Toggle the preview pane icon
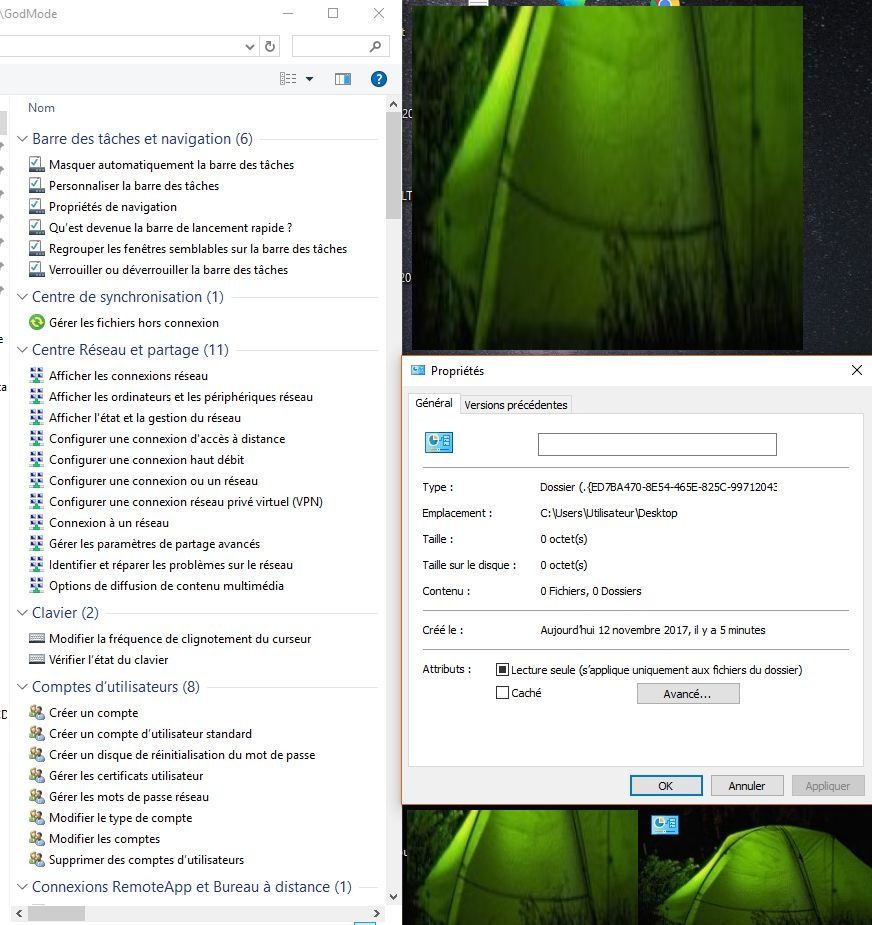872x925 pixels. [x=343, y=79]
